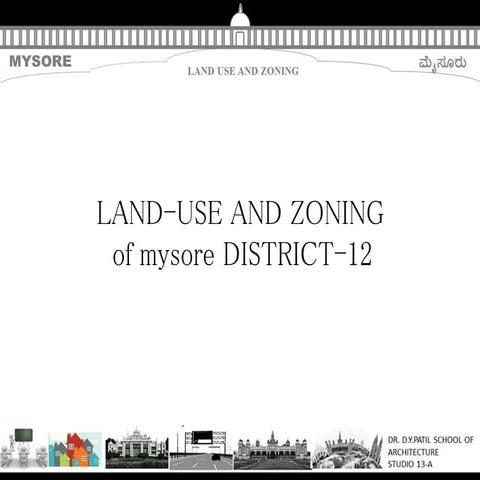480x480 pixels.
Task: Click the classroom chalkboard figures image
Action: tap(23, 449)
